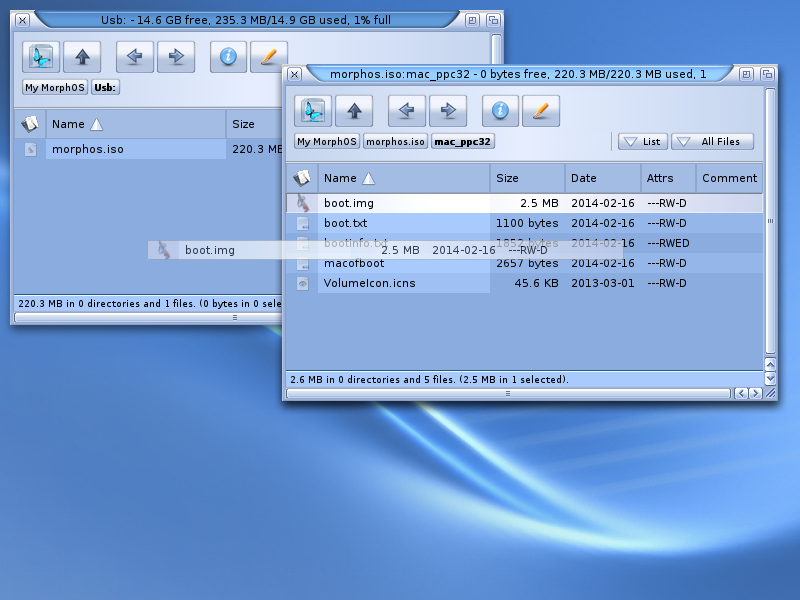This screenshot has width=800, height=600.
Task: Click horizontal scrollbar in mac_ppc32 window
Action: [x=508, y=393]
